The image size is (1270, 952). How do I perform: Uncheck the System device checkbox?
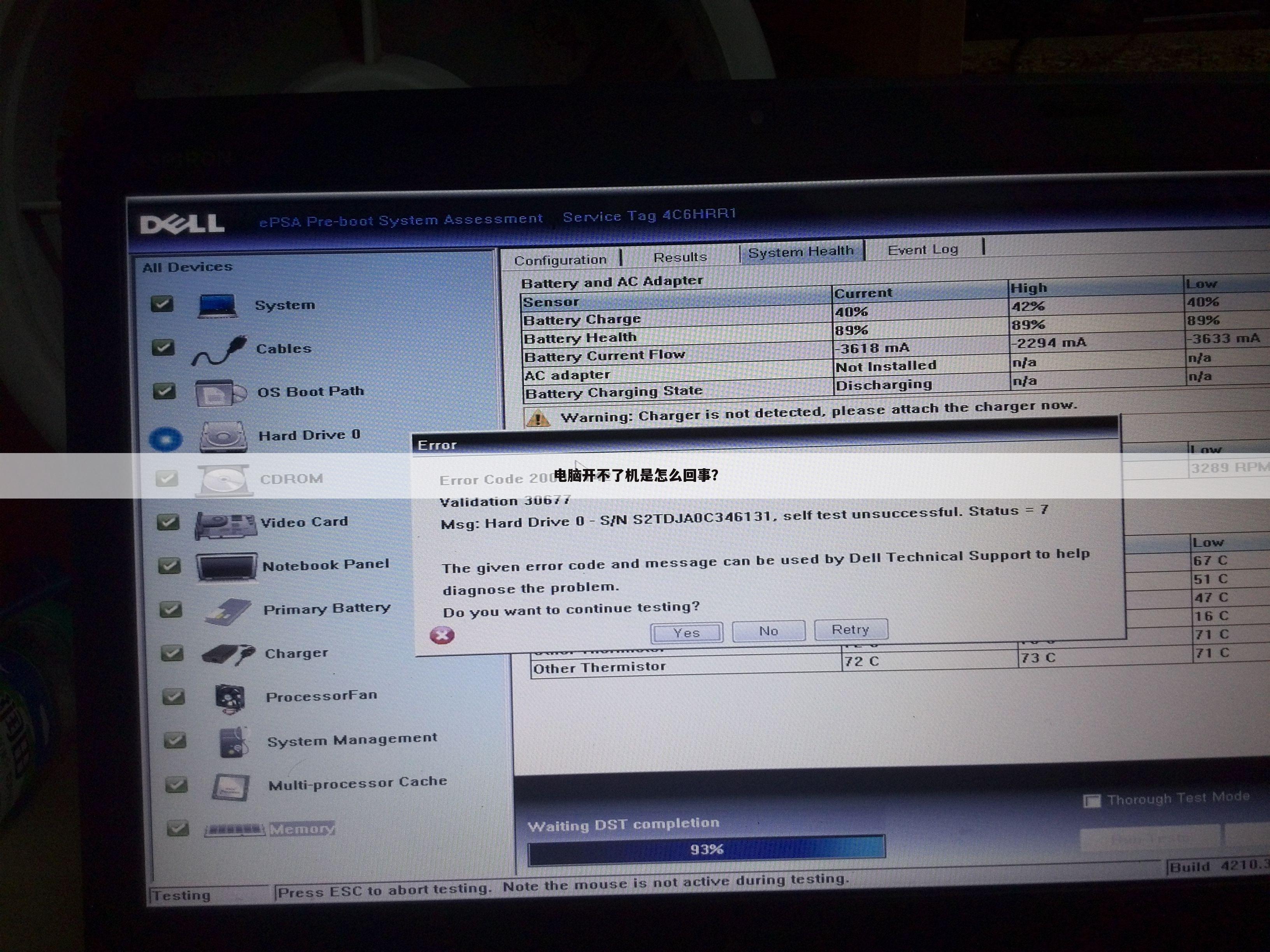[162, 304]
